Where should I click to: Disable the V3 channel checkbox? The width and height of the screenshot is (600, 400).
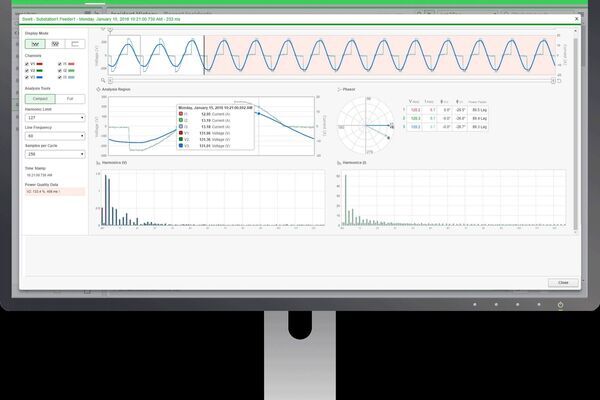[x=27, y=77]
